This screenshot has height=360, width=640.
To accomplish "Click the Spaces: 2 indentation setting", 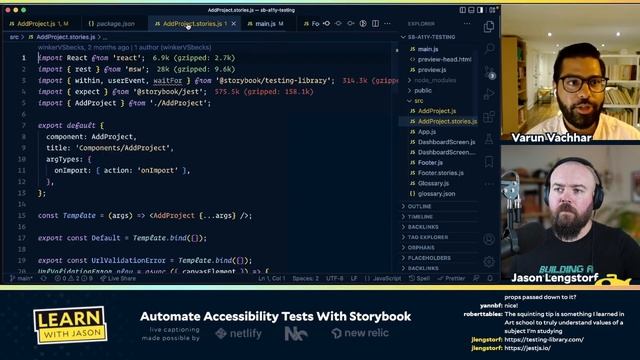I will click(305, 278).
